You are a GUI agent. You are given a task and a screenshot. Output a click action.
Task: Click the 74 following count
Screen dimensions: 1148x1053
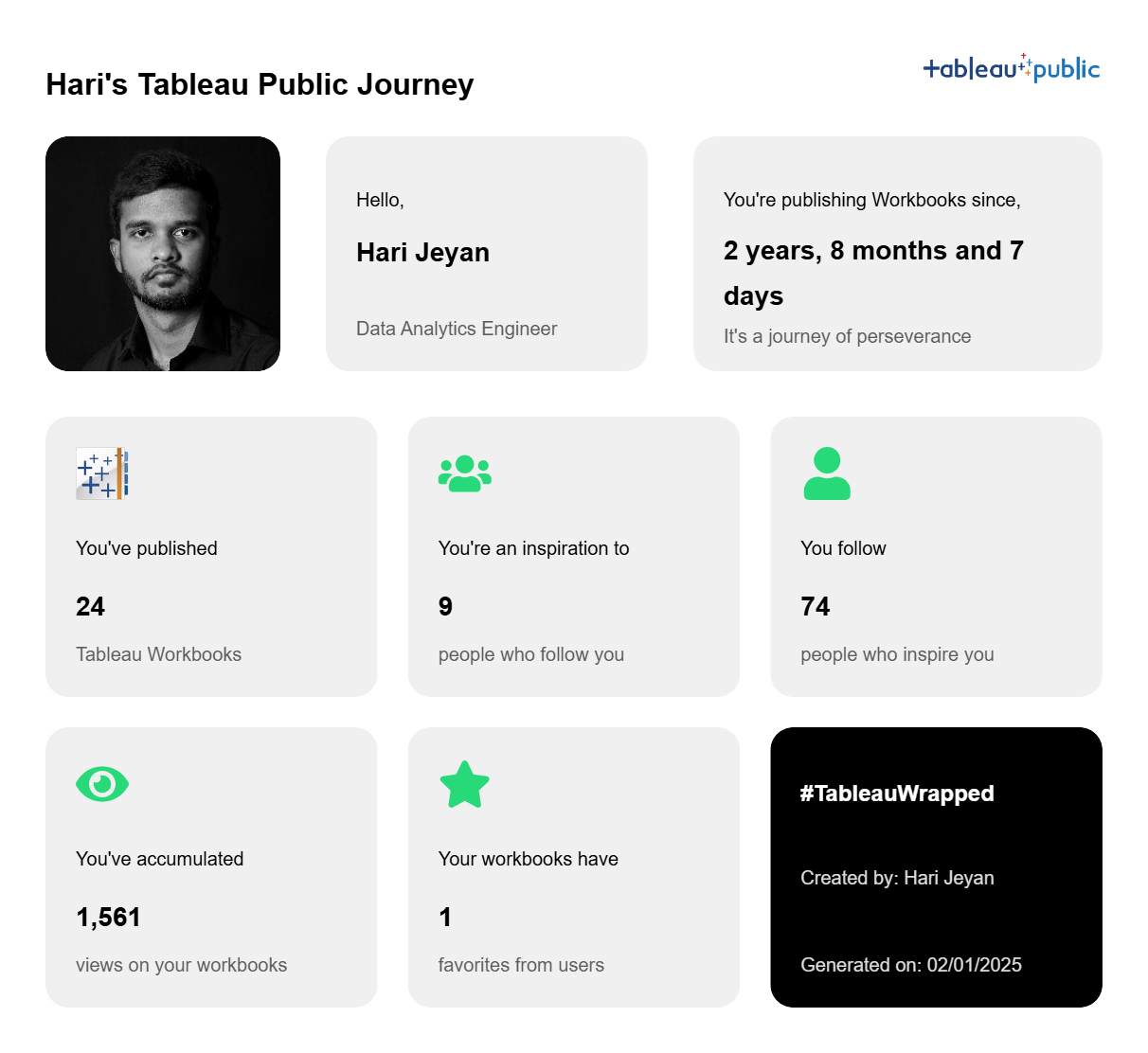pyautogui.click(x=816, y=607)
